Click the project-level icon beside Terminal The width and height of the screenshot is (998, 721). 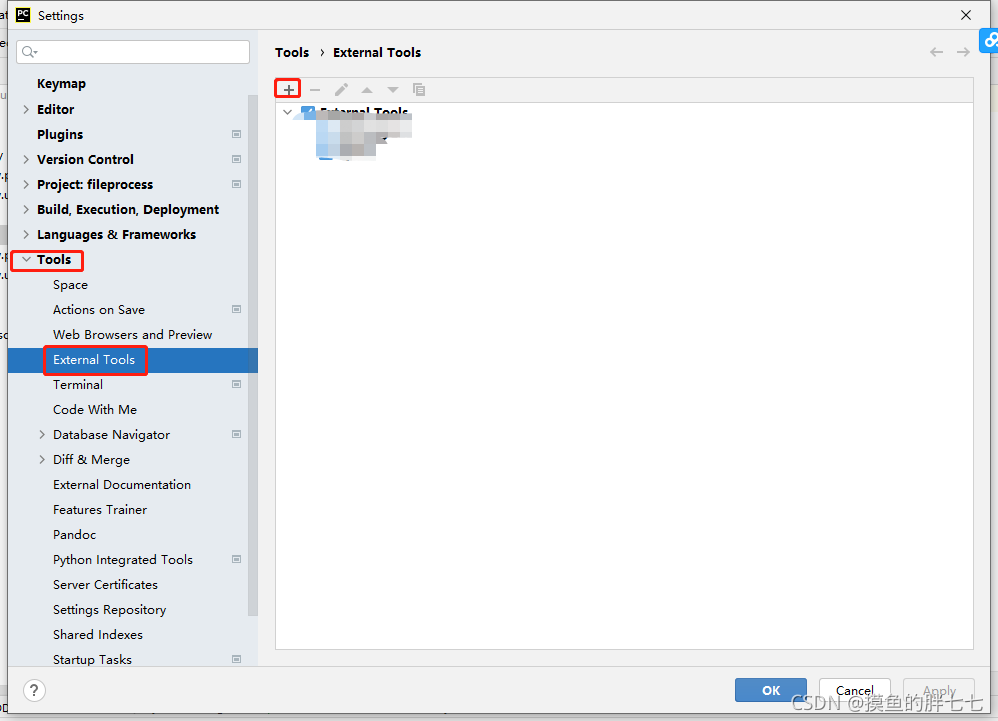[x=236, y=384]
